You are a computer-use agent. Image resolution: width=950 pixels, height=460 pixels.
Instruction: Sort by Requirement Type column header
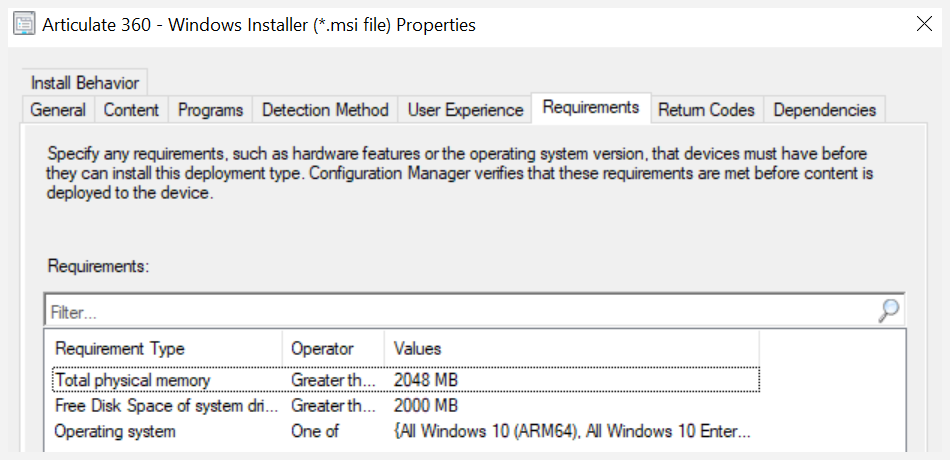(x=163, y=348)
